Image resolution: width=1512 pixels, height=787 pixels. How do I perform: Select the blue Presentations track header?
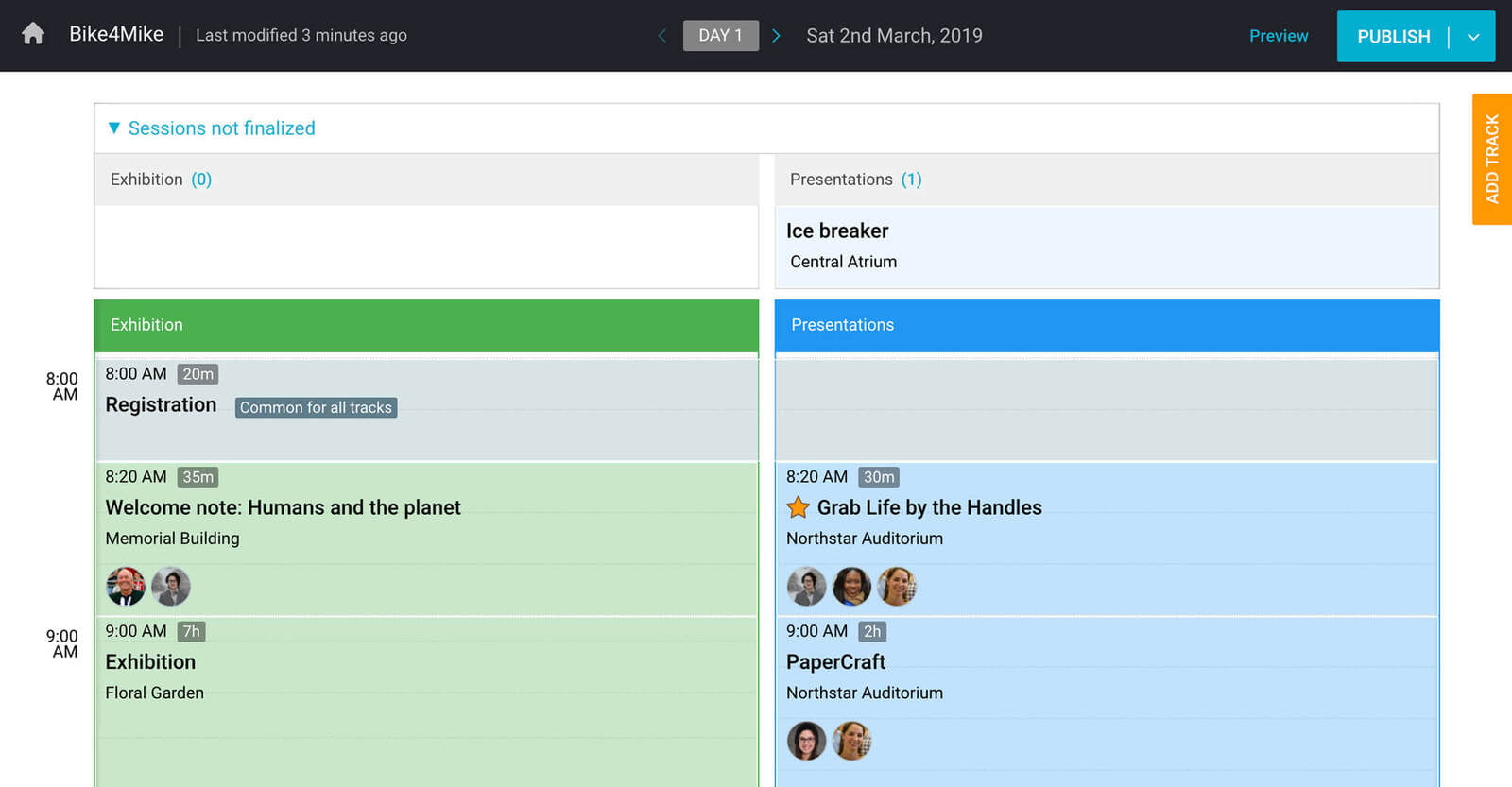click(1107, 325)
